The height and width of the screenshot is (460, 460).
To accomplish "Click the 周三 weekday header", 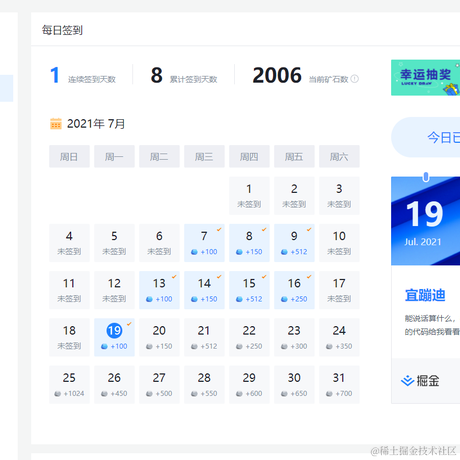I will pyautogui.click(x=204, y=156).
